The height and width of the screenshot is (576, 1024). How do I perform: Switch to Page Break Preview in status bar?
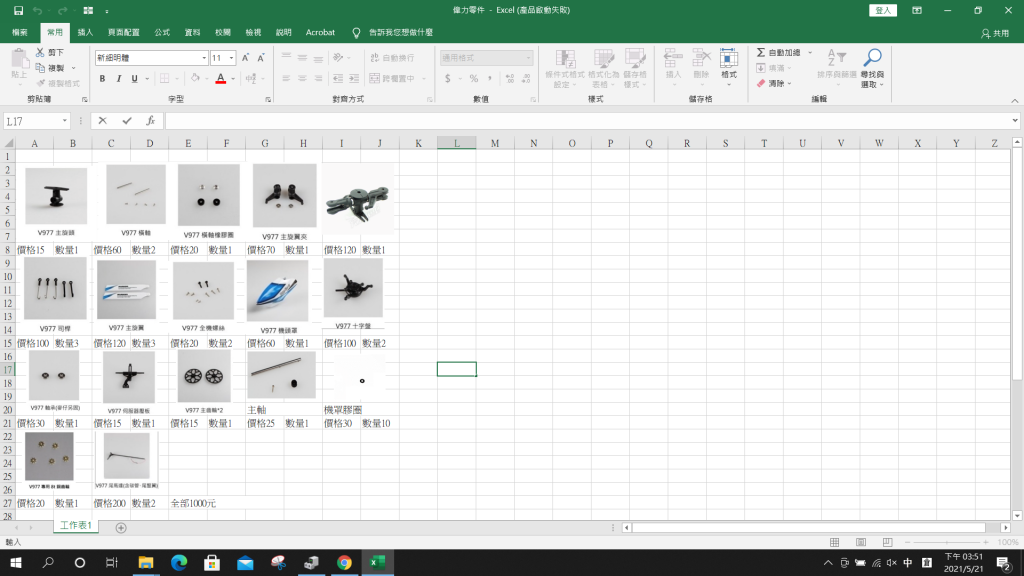point(887,542)
